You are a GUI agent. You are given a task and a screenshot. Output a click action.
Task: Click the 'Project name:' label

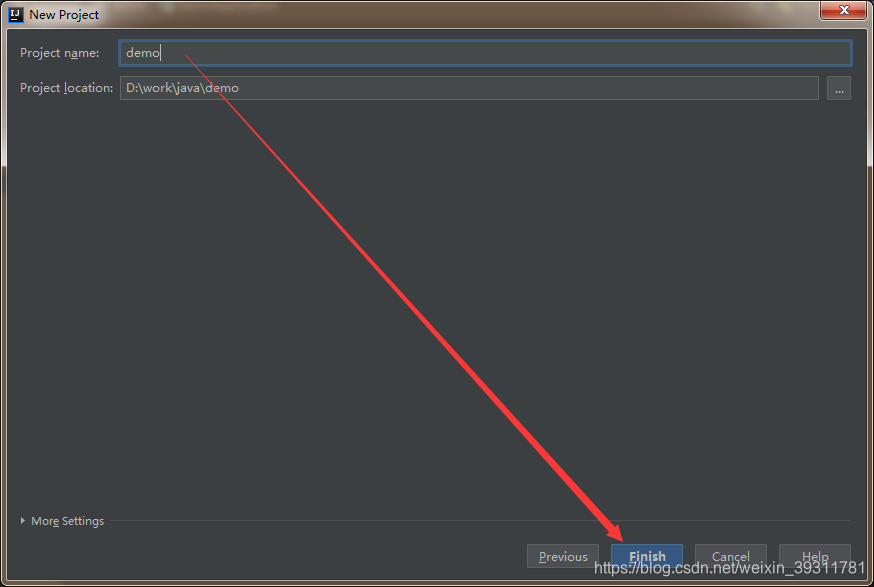60,53
